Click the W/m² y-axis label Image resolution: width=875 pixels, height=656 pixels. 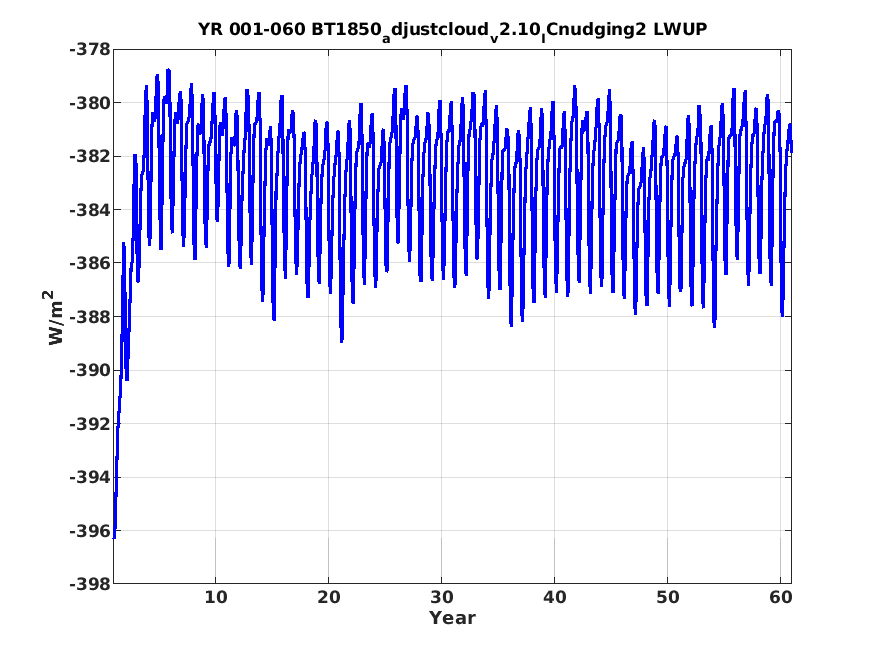(55, 317)
